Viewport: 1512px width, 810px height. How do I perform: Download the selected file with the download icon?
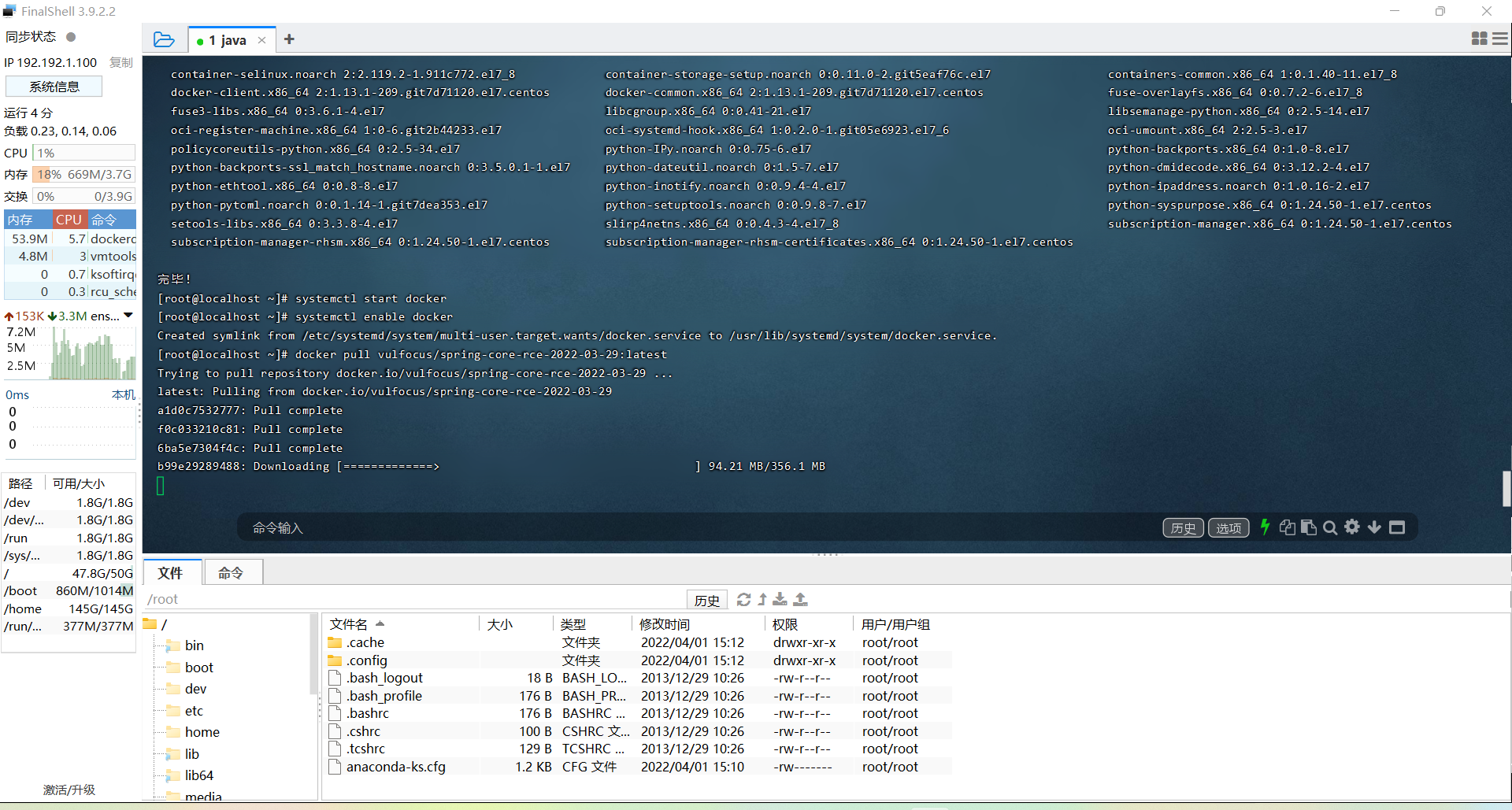(x=780, y=600)
